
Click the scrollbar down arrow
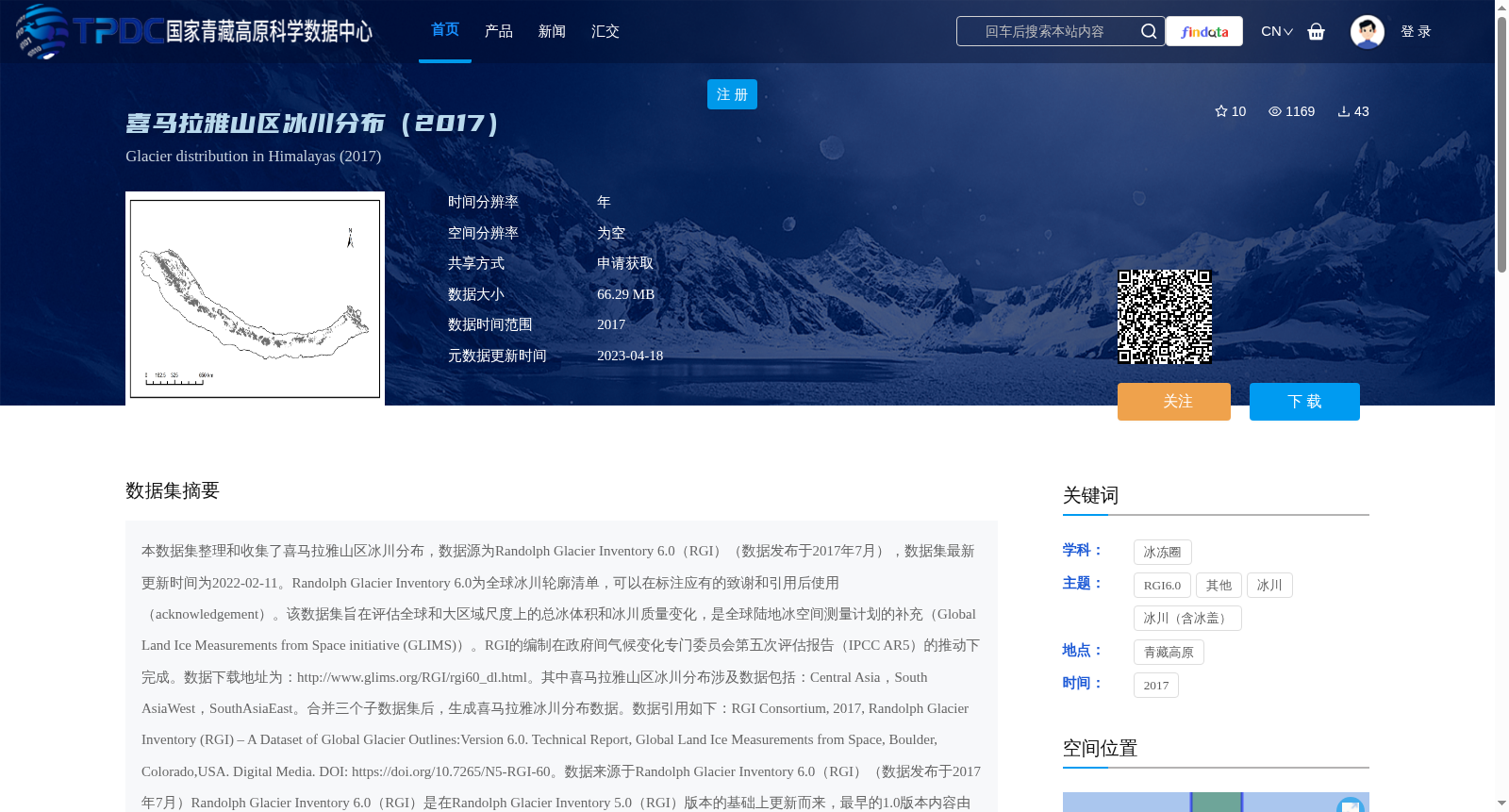pos(1501,804)
